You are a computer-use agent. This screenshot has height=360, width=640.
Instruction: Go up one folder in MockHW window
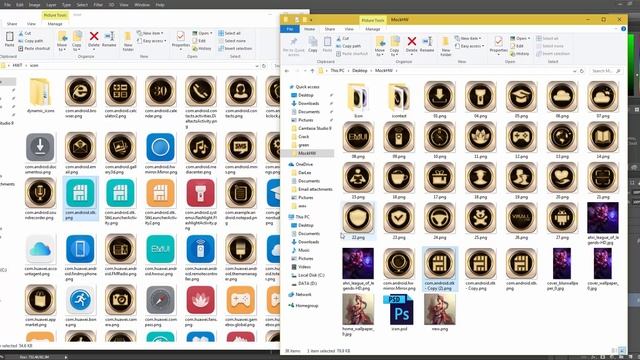pos(312,71)
